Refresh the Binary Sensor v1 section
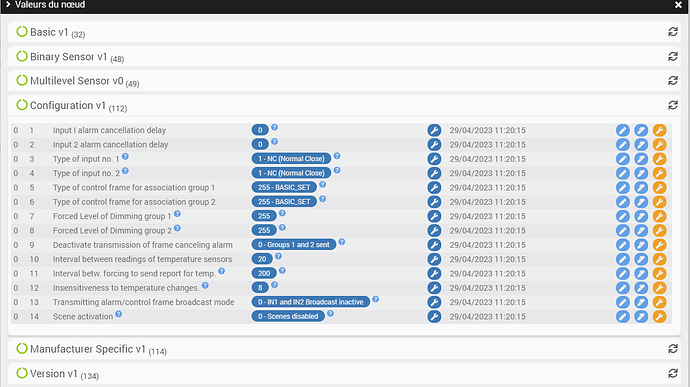690x387 pixels. tap(673, 56)
